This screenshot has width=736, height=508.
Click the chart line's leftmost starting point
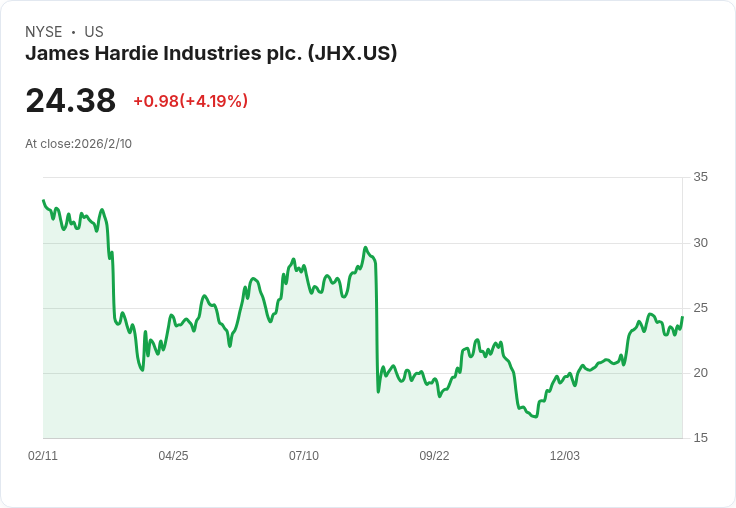(x=43, y=201)
